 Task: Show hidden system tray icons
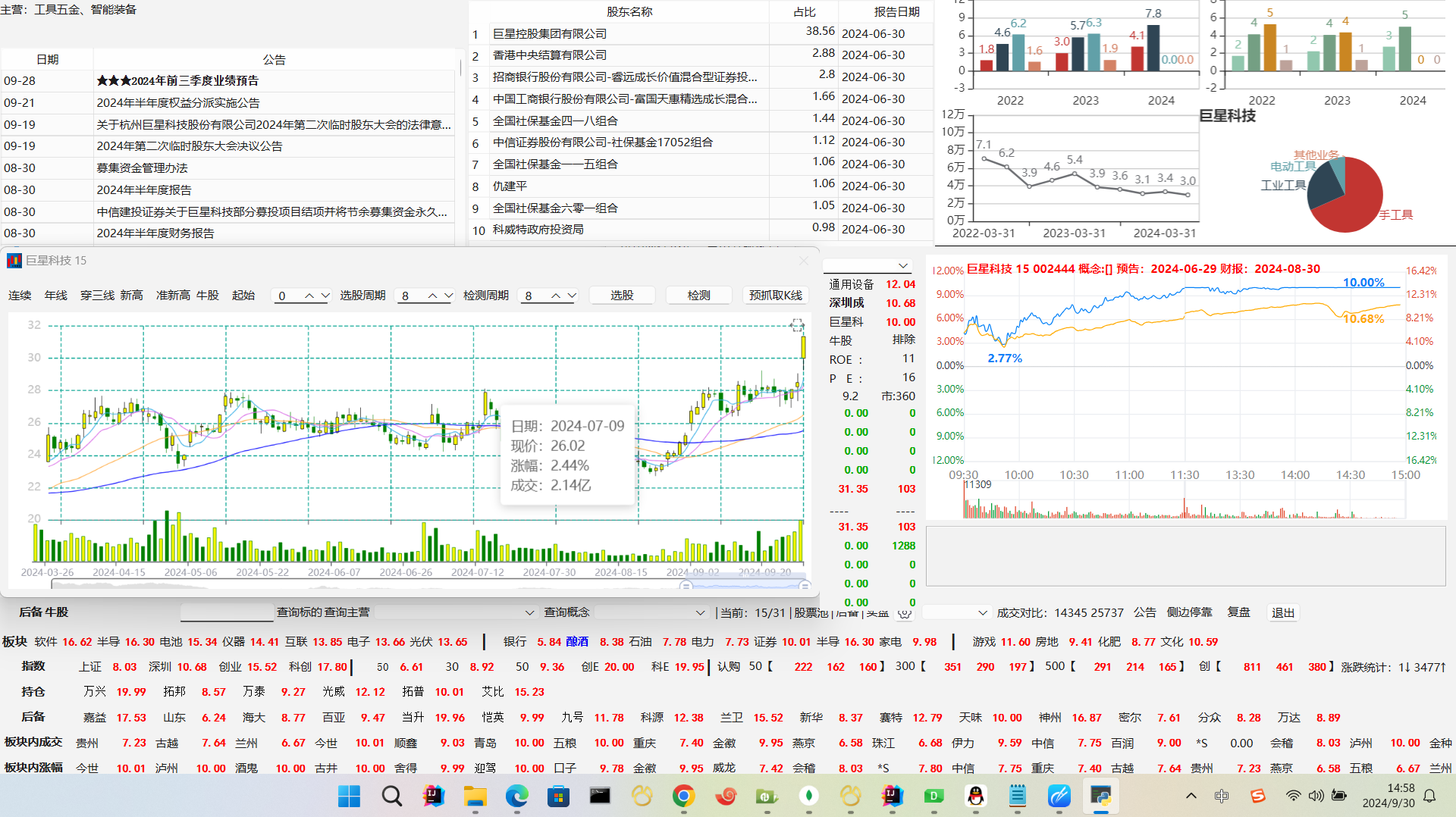[1191, 796]
